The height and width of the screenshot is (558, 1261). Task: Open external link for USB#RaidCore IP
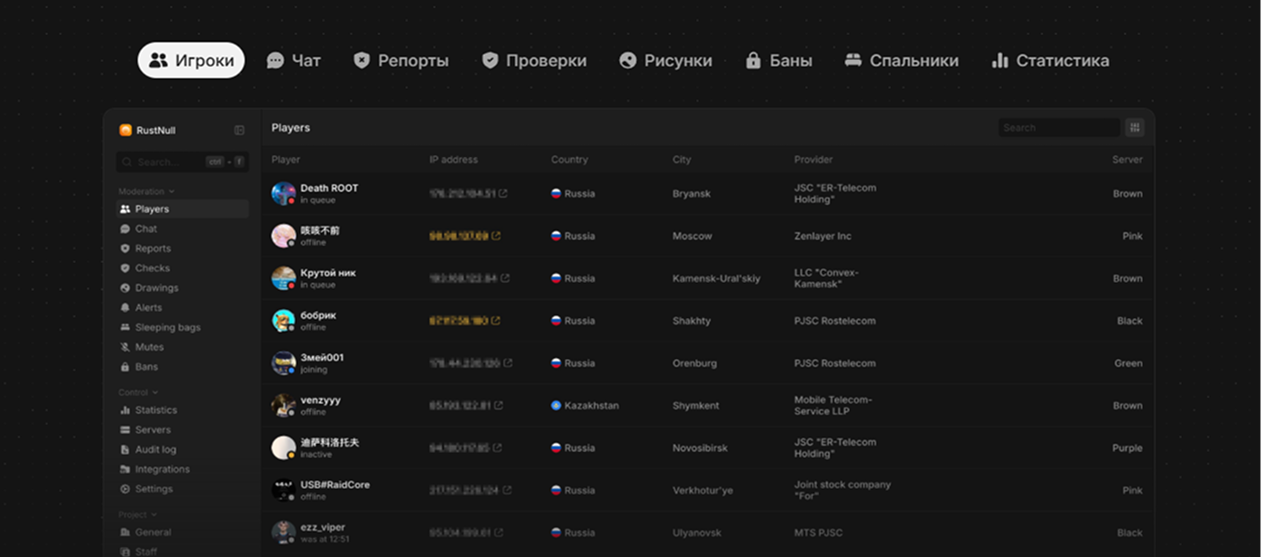pos(508,490)
